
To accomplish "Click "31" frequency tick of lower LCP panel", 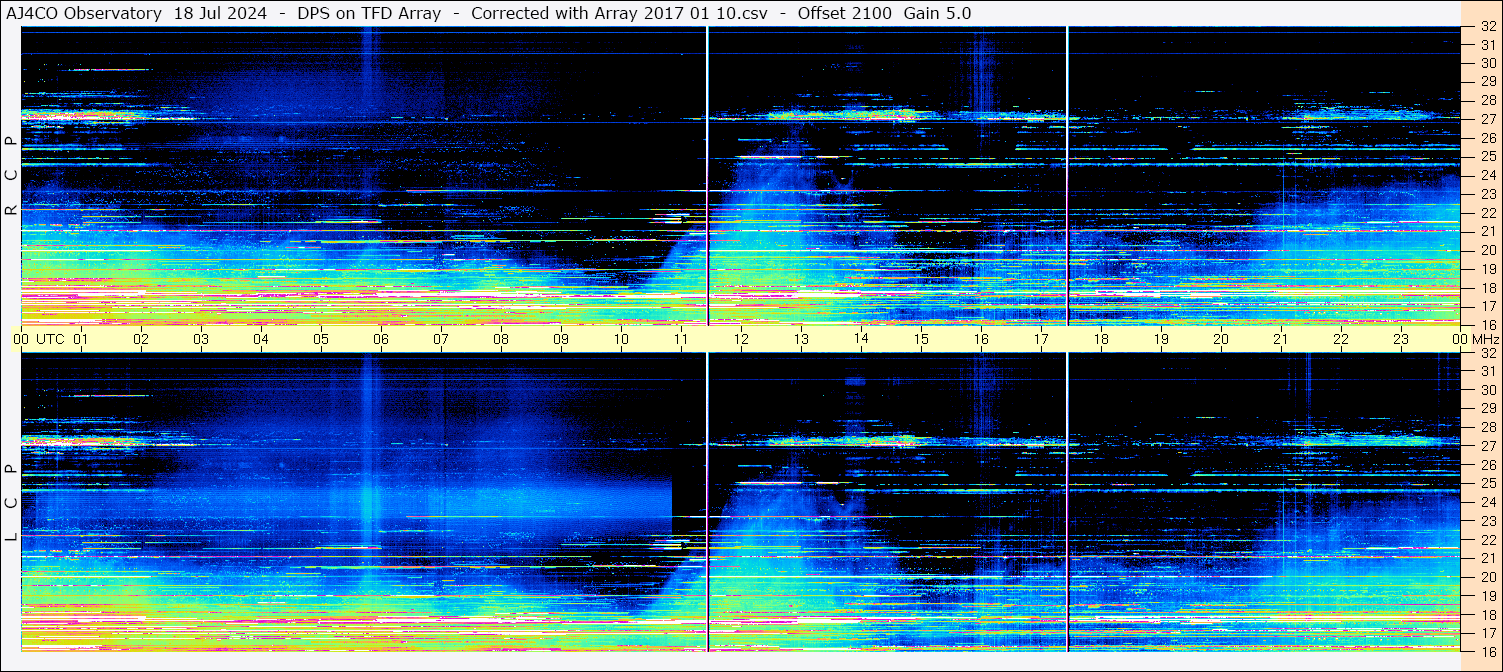I will pyautogui.click(x=1487, y=371).
